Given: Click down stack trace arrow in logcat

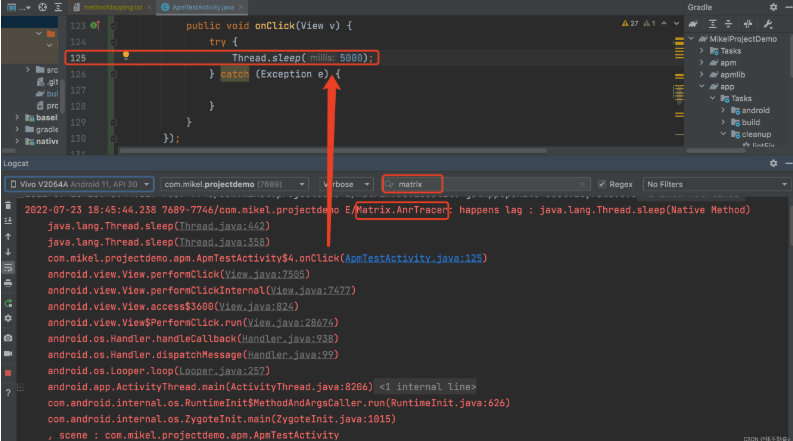Looking at the screenshot, I should (x=8, y=252).
